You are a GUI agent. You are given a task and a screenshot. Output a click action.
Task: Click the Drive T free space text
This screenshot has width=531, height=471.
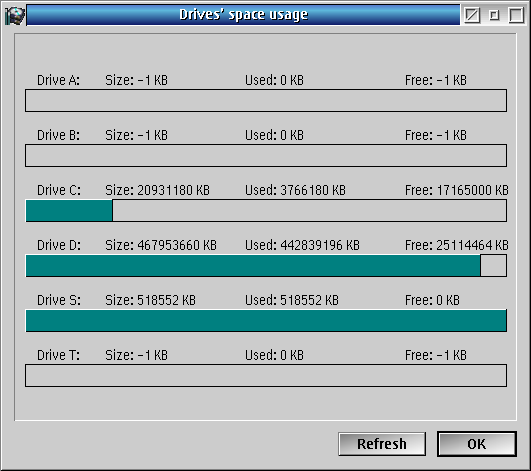pyautogui.click(x=436, y=355)
